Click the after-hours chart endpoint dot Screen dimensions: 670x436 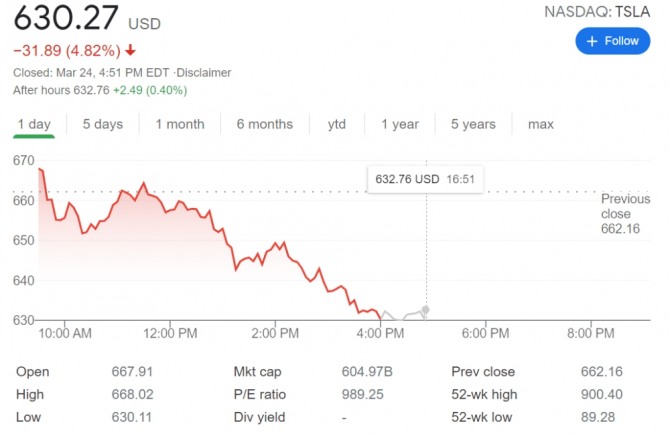tap(427, 310)
